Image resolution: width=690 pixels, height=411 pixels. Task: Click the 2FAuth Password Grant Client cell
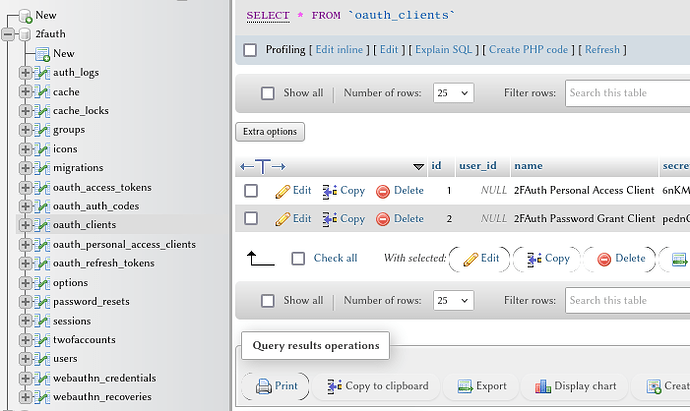584,219
